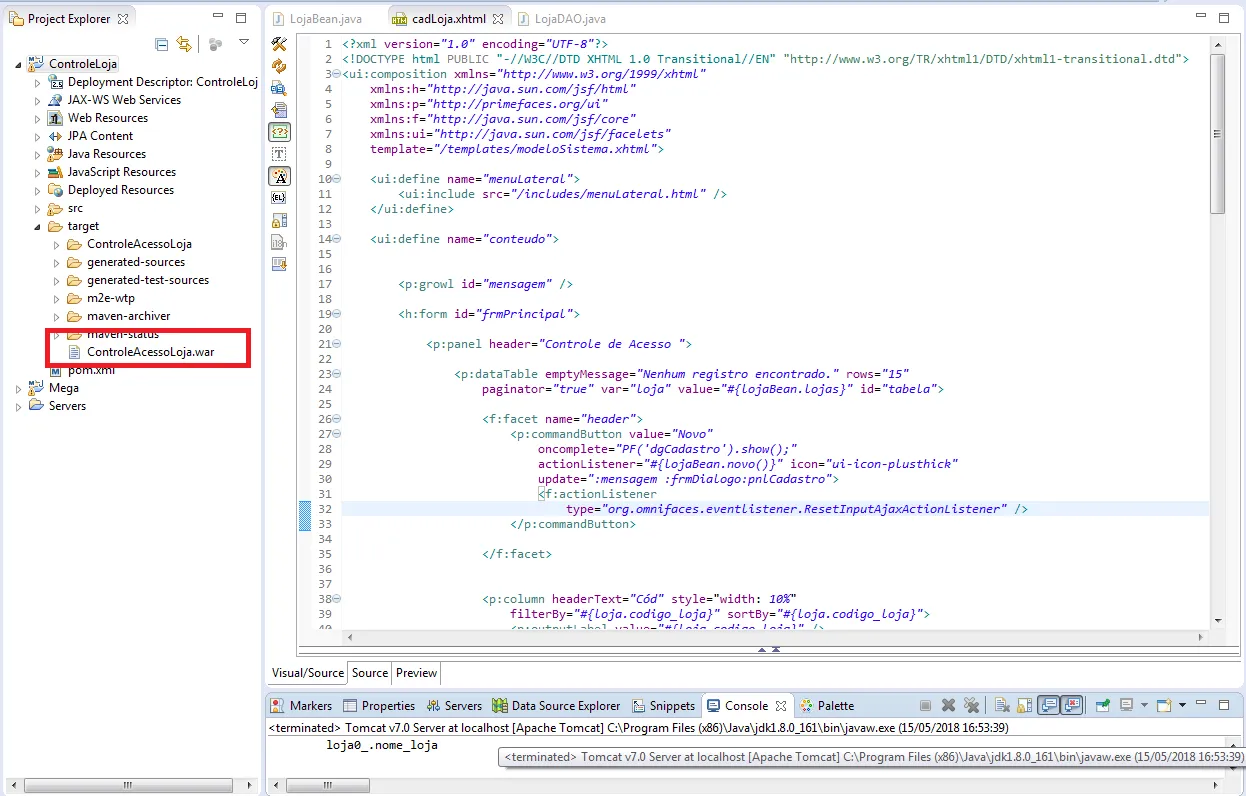The width and height of the screenshot is (1246, 796).
Task: Click Remove All Terminated Launches double-X icon
Action: [x=970, y=706]
